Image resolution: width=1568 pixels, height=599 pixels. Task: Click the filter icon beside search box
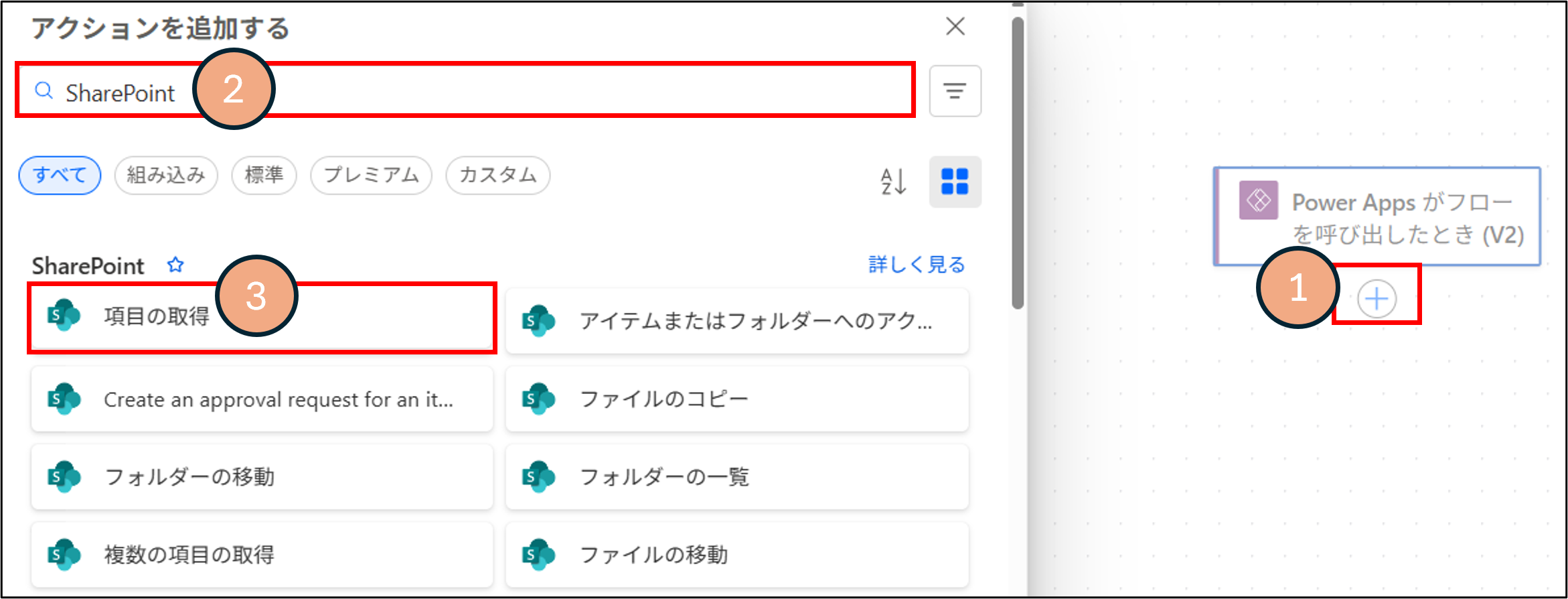pyautogui.click(x=955, y=91)
